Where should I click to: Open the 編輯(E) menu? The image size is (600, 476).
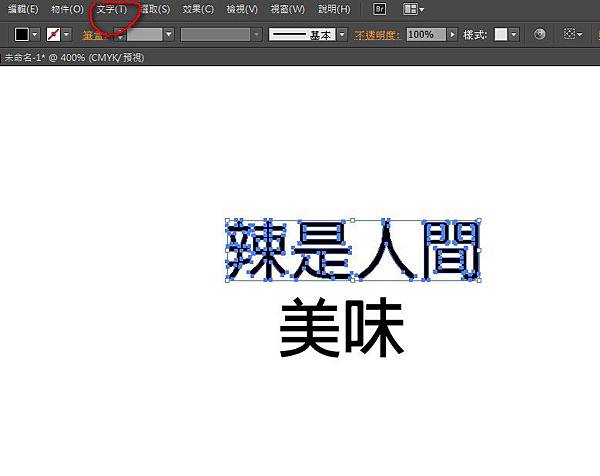coord(23,9)
